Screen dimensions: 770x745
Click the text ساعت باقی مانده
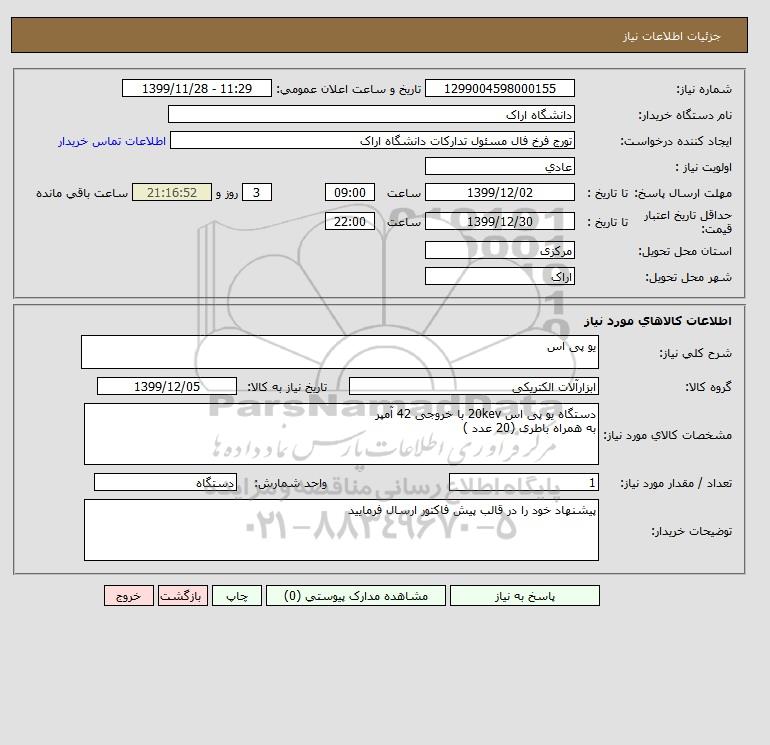tap(82, 193)
